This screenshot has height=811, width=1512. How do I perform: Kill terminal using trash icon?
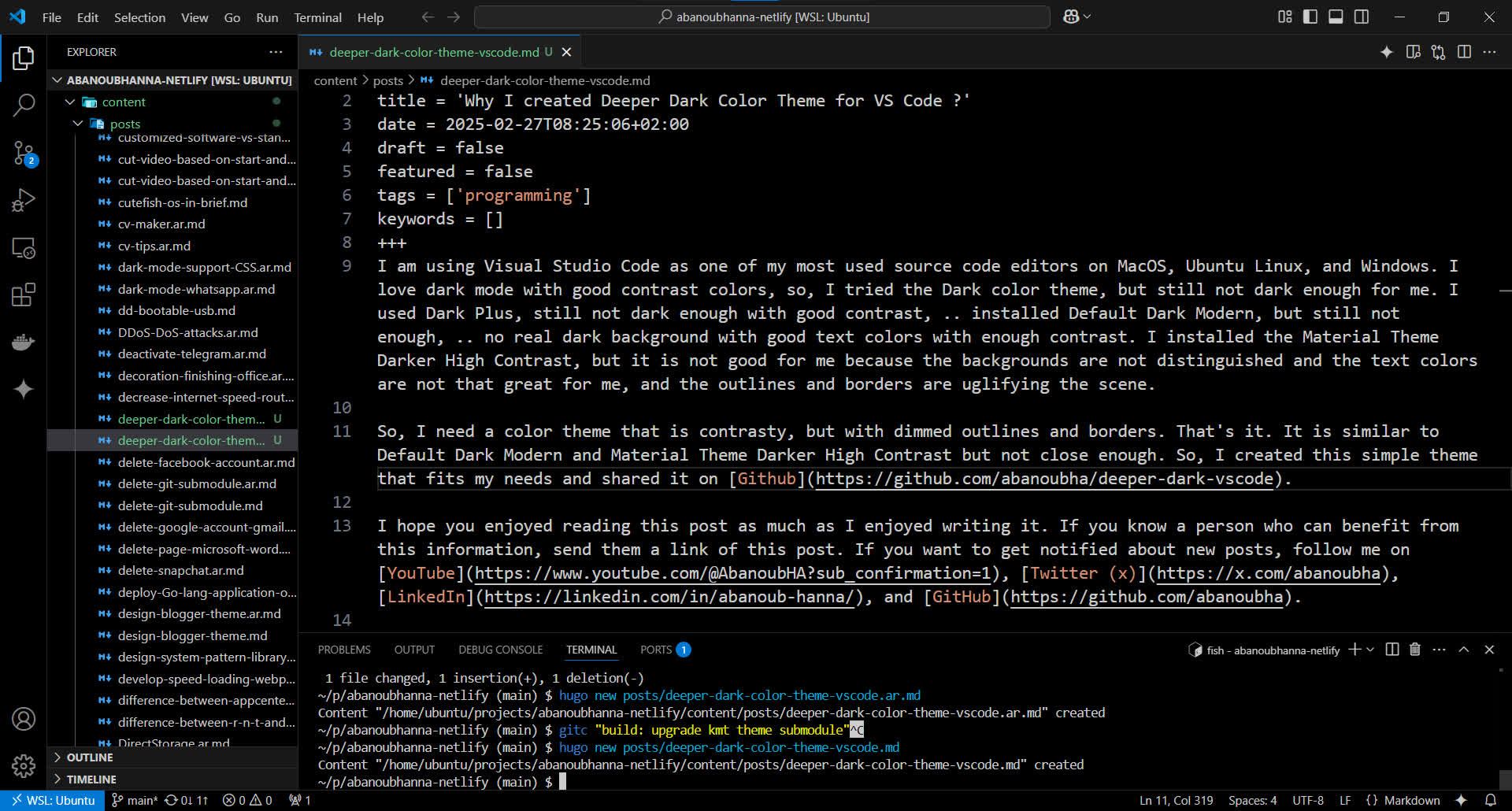(x=1415, y=650)
